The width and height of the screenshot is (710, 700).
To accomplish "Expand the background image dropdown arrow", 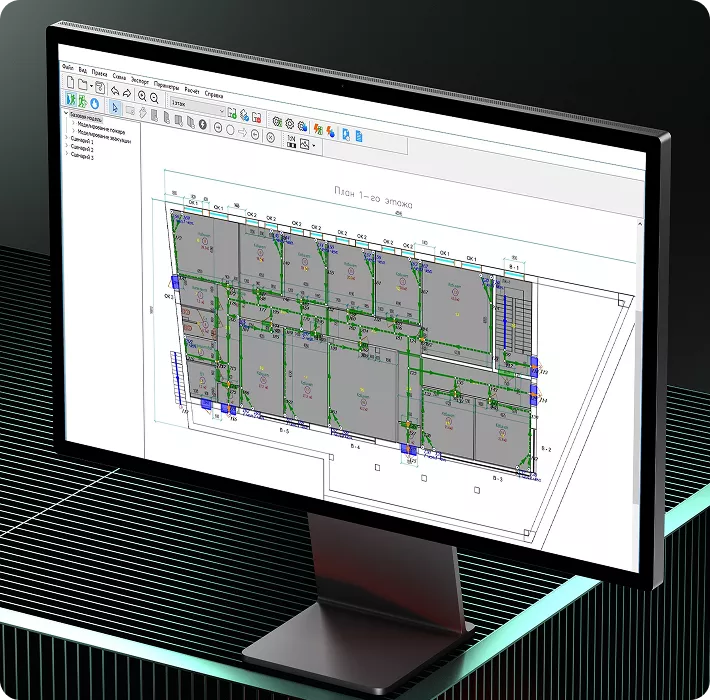I will click(314, 146).
